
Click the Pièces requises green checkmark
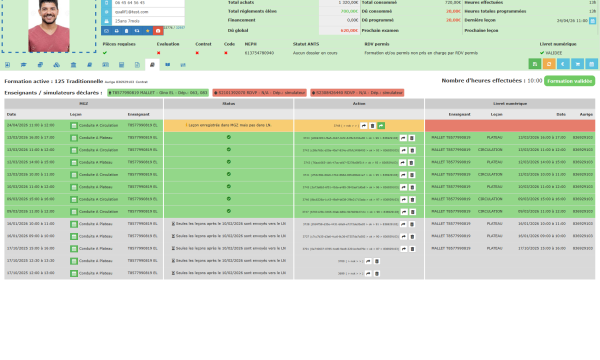(105, 53)
